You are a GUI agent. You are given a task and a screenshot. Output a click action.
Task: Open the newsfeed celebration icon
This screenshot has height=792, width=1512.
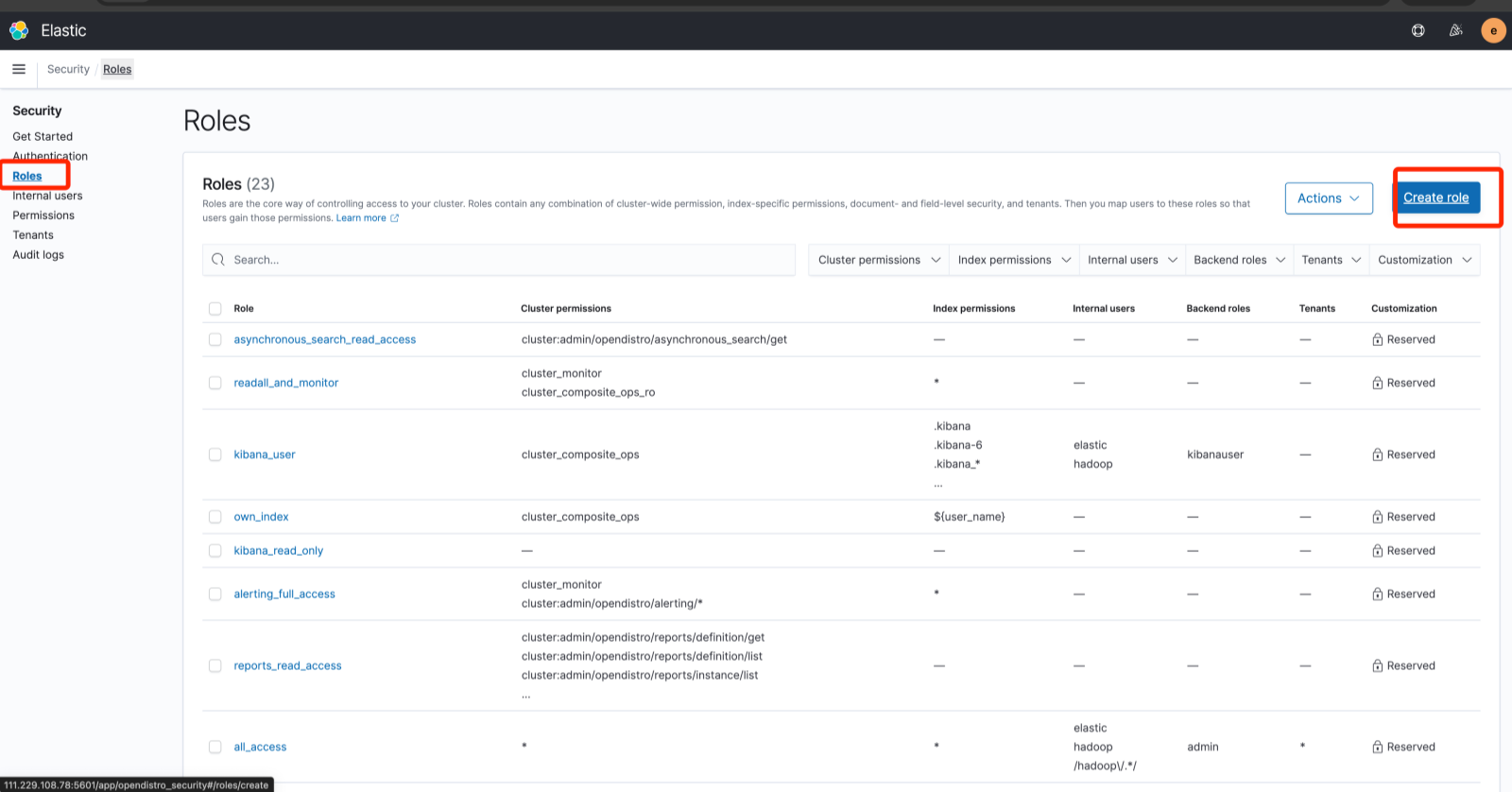click(x=1455, y=30)
